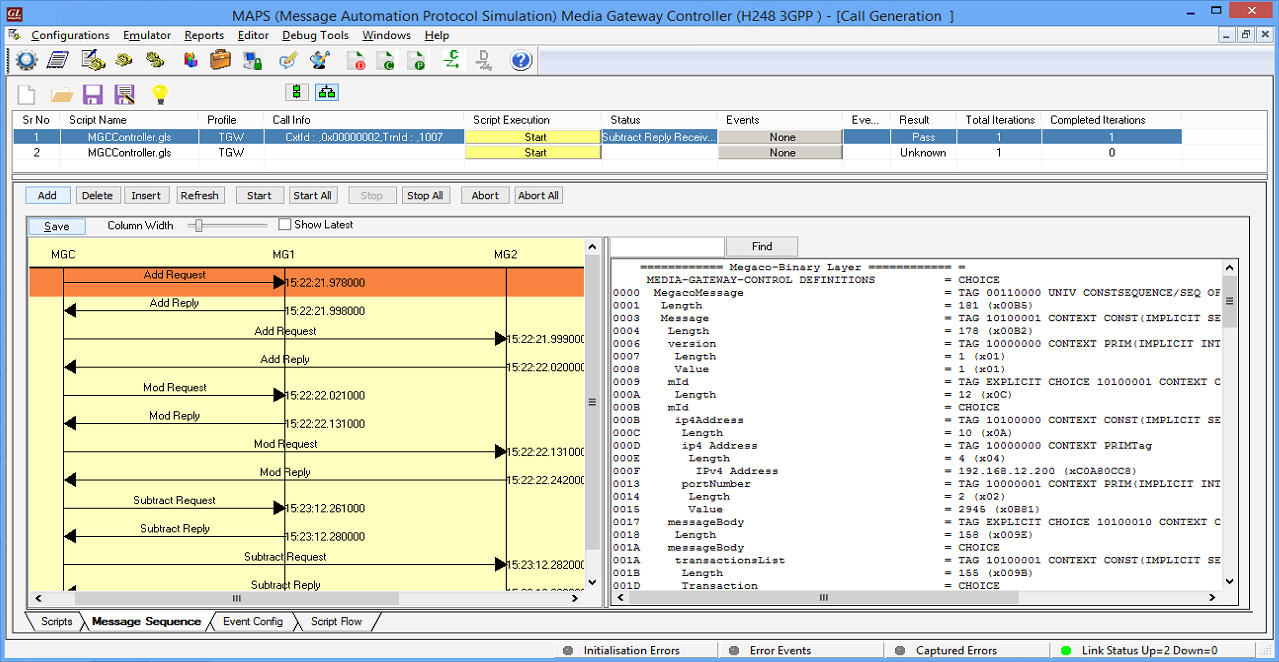Open a file with the folder icon
1279x662 pixels.
pyautogui.click(x=62, y=95)
